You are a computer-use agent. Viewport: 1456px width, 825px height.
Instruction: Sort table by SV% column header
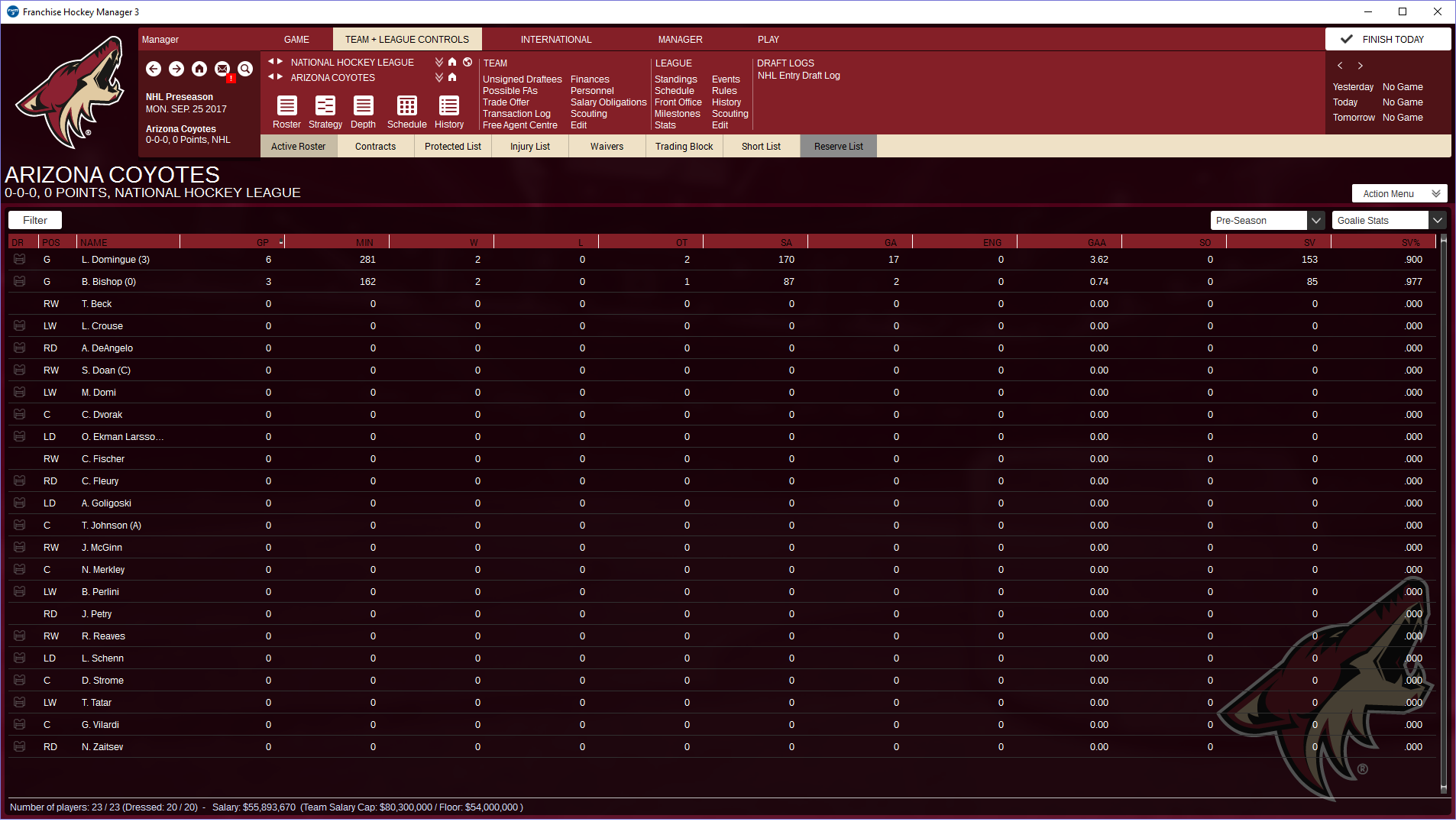(1383, 243)
